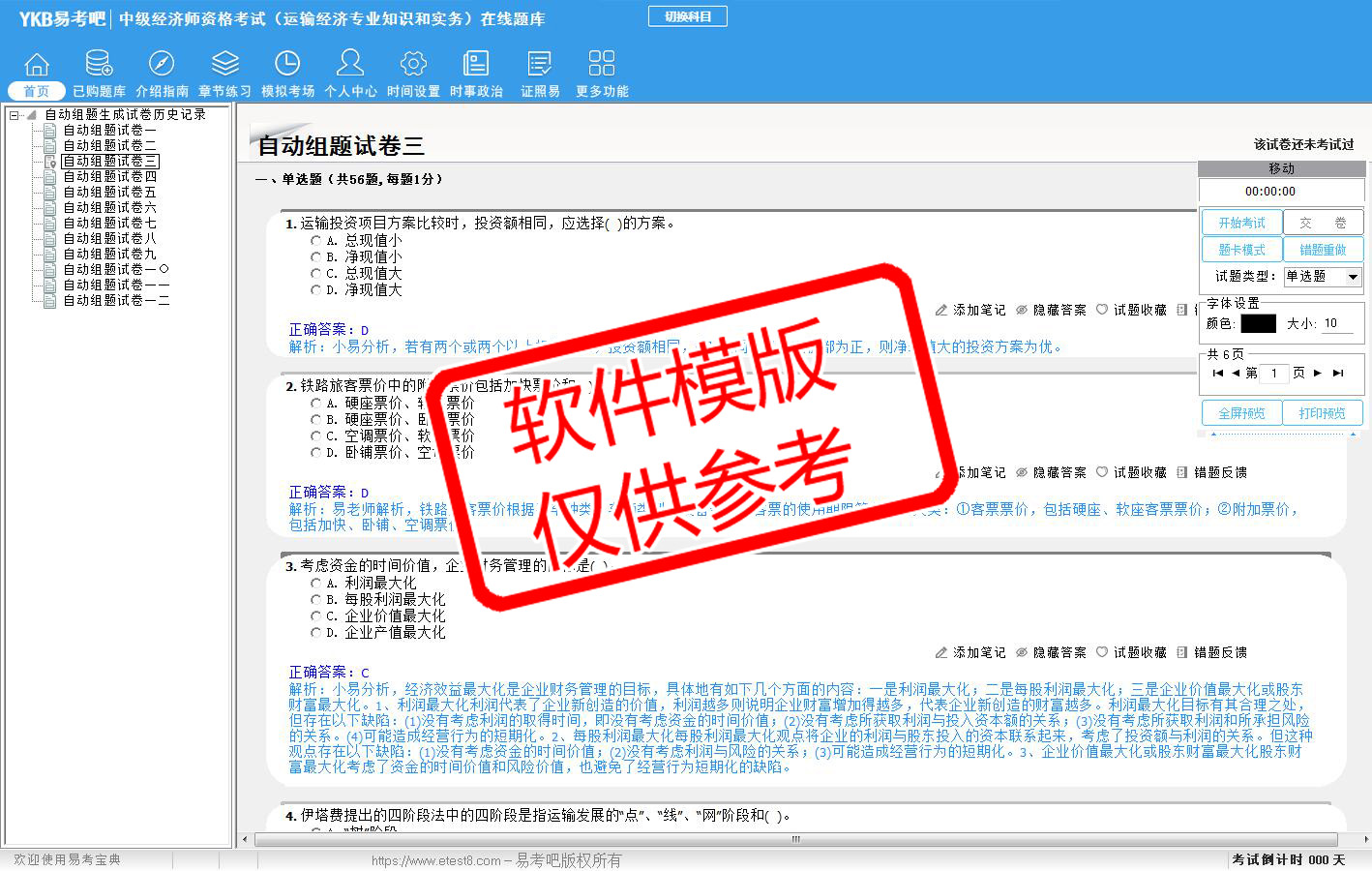The width and height of the screenshot is (1372, 871).
Task: Open 章节练习 chapter practice
Action: [x=224, y=65]
